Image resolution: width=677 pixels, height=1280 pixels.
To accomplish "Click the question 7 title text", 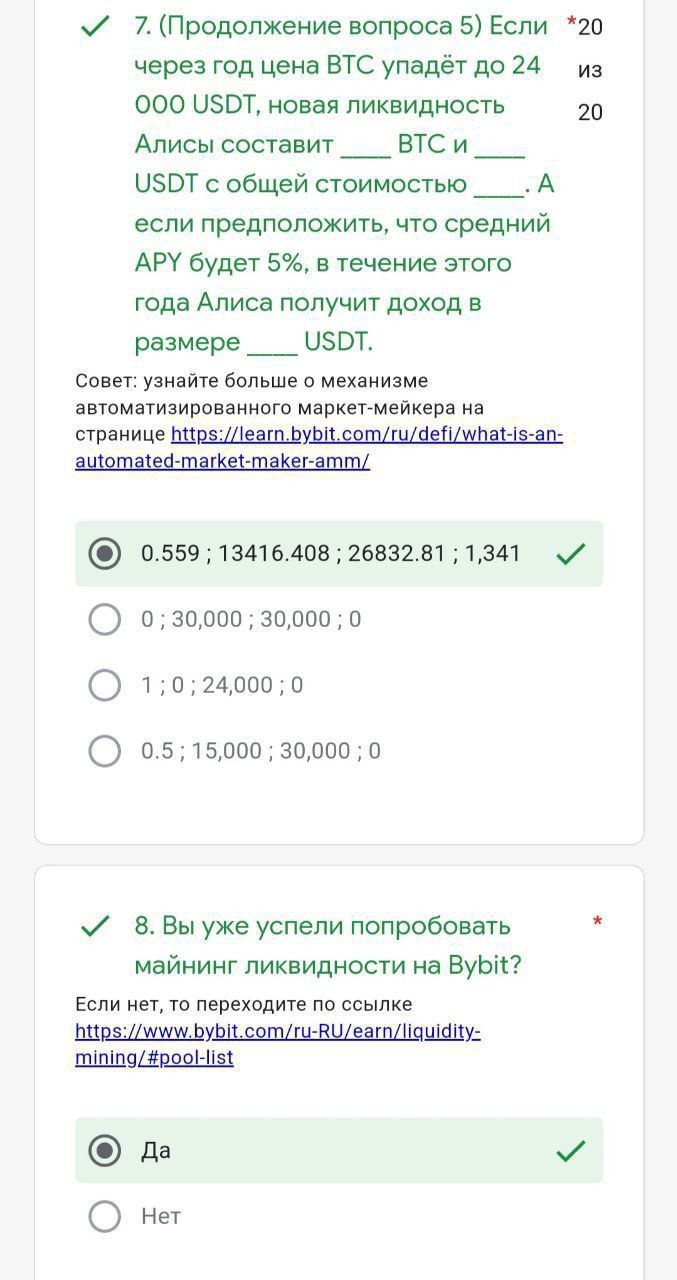I will (340, 183).
